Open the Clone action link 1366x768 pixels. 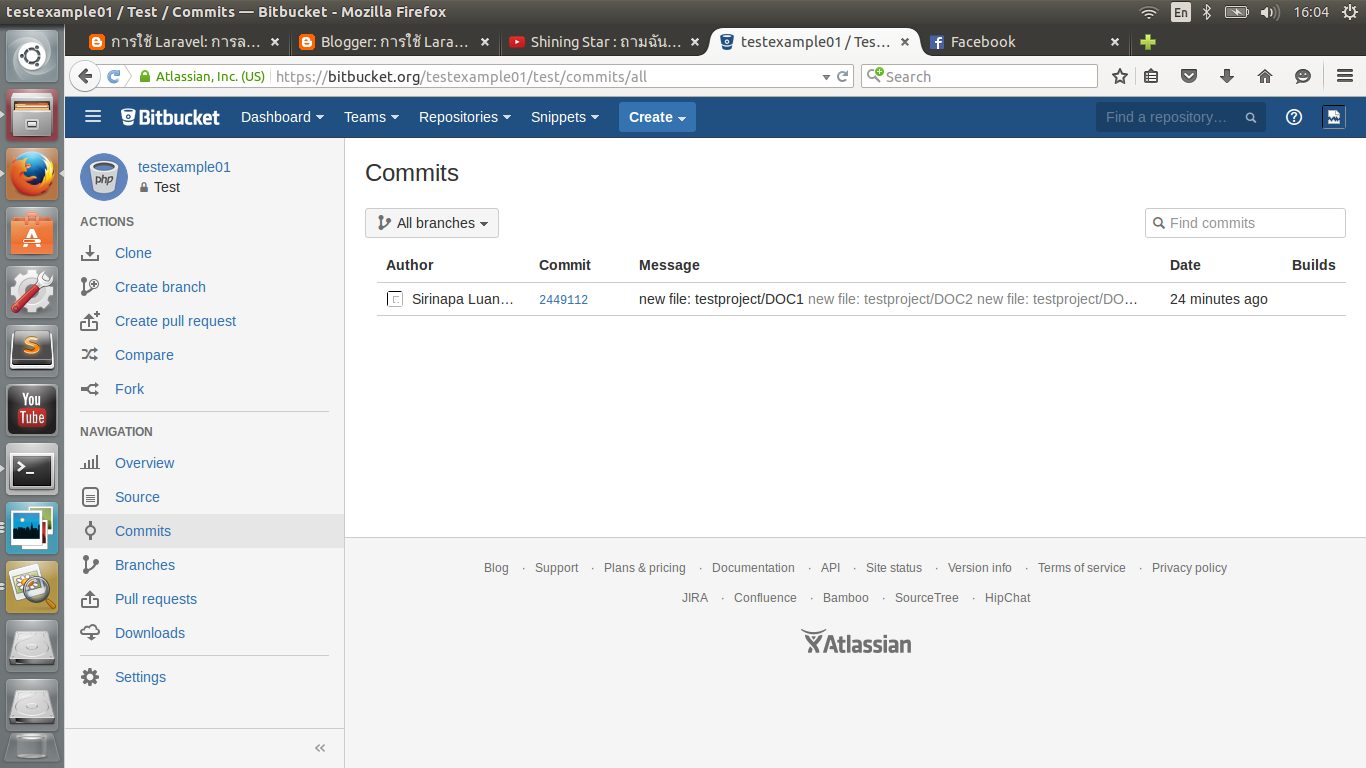click(x=133, y=253)
